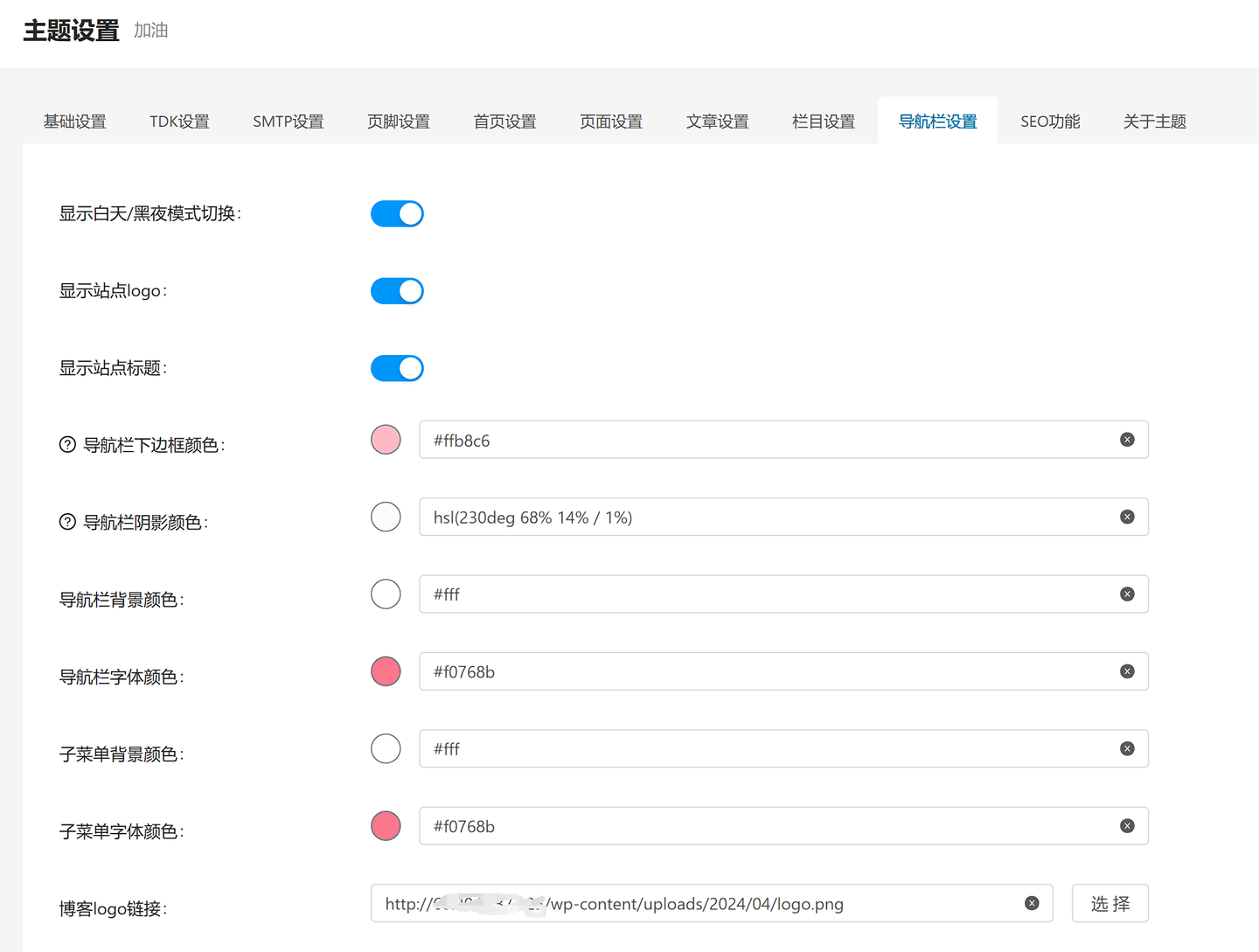Toggle 显示站点logo switch
The width and height of the screenshot is (1259, 952).
click(397, 291)
